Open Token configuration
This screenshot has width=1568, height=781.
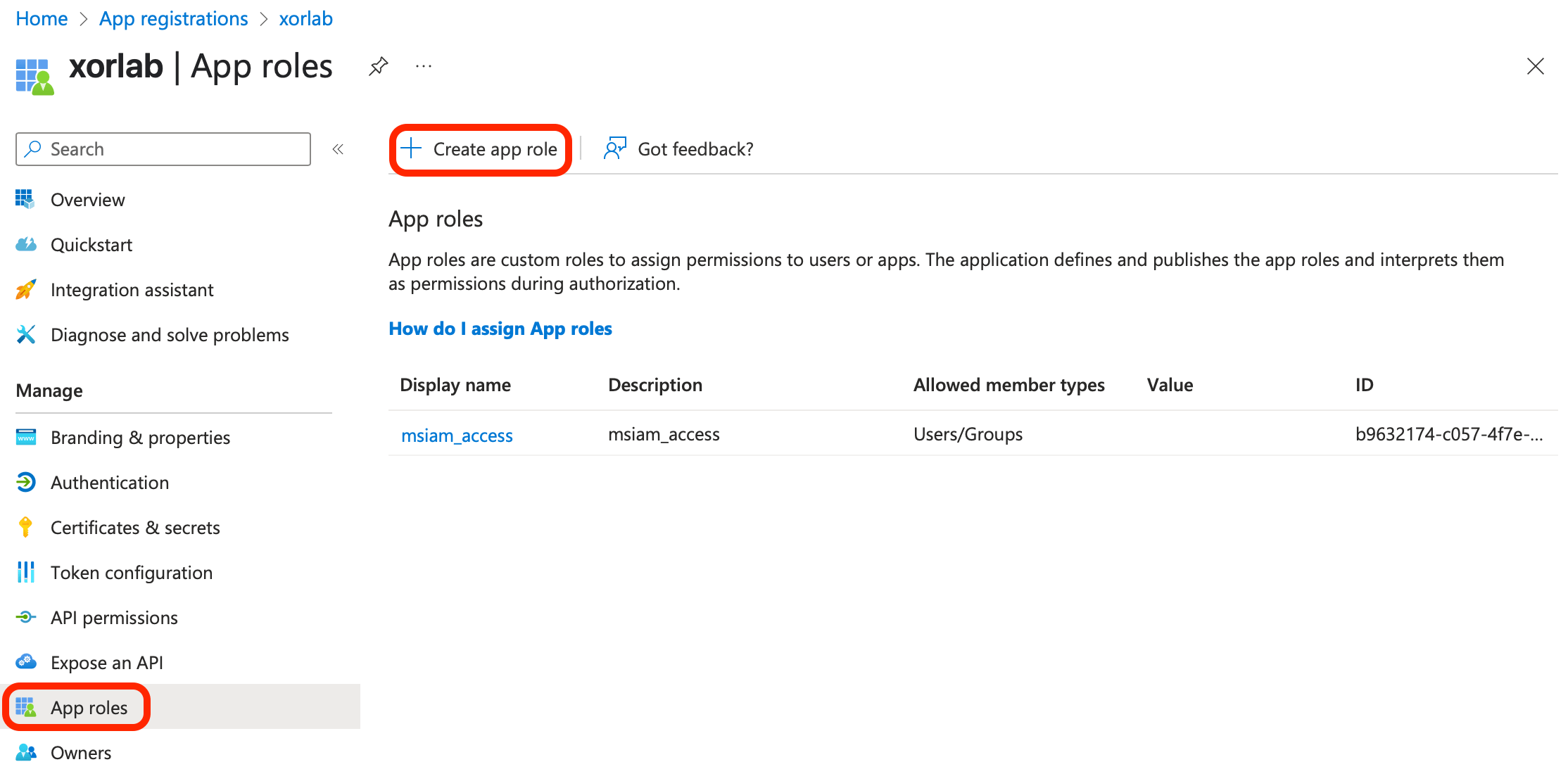(x=132, y=573)
